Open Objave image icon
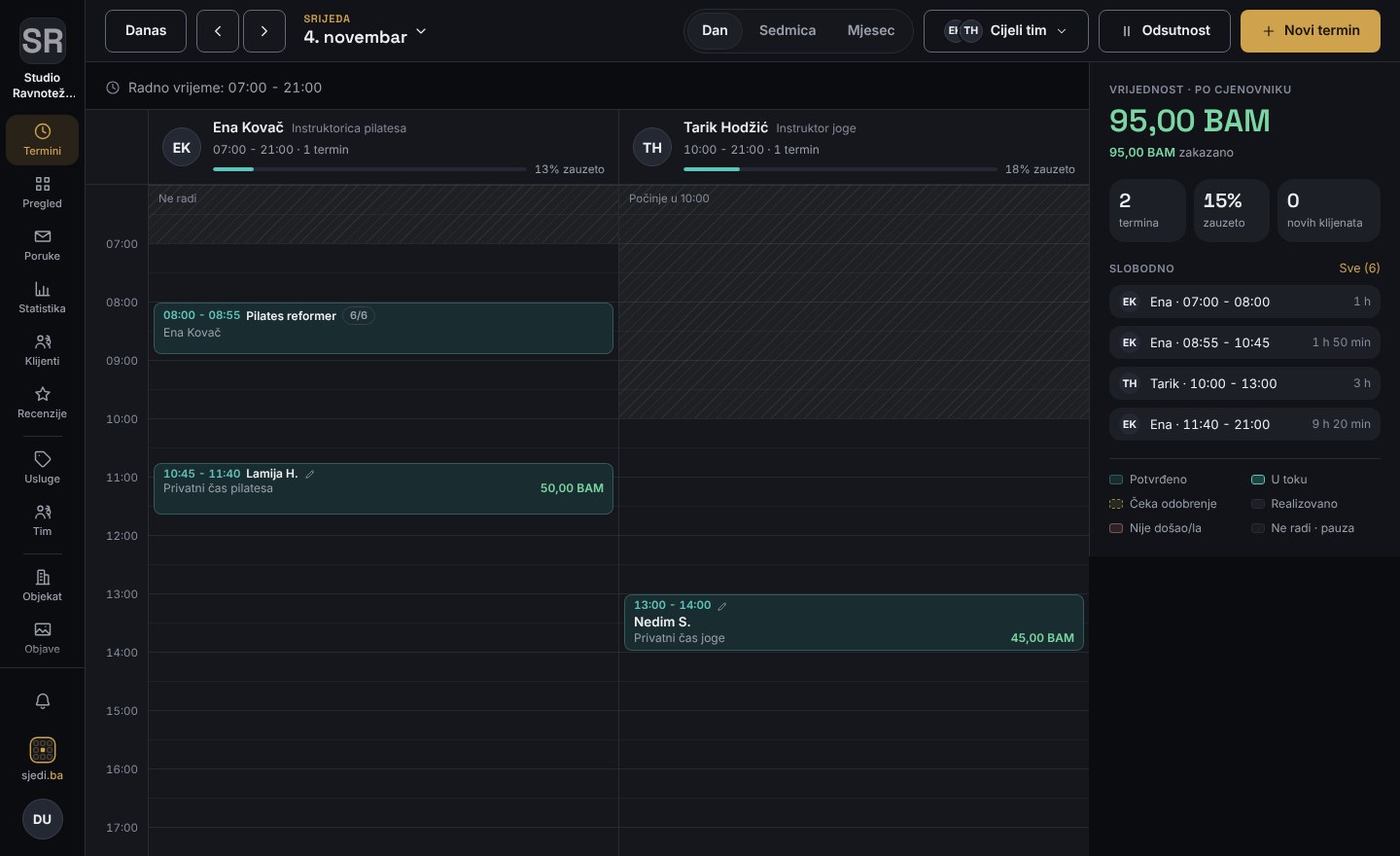This screenshot has height=856, width=1400. 42,629
